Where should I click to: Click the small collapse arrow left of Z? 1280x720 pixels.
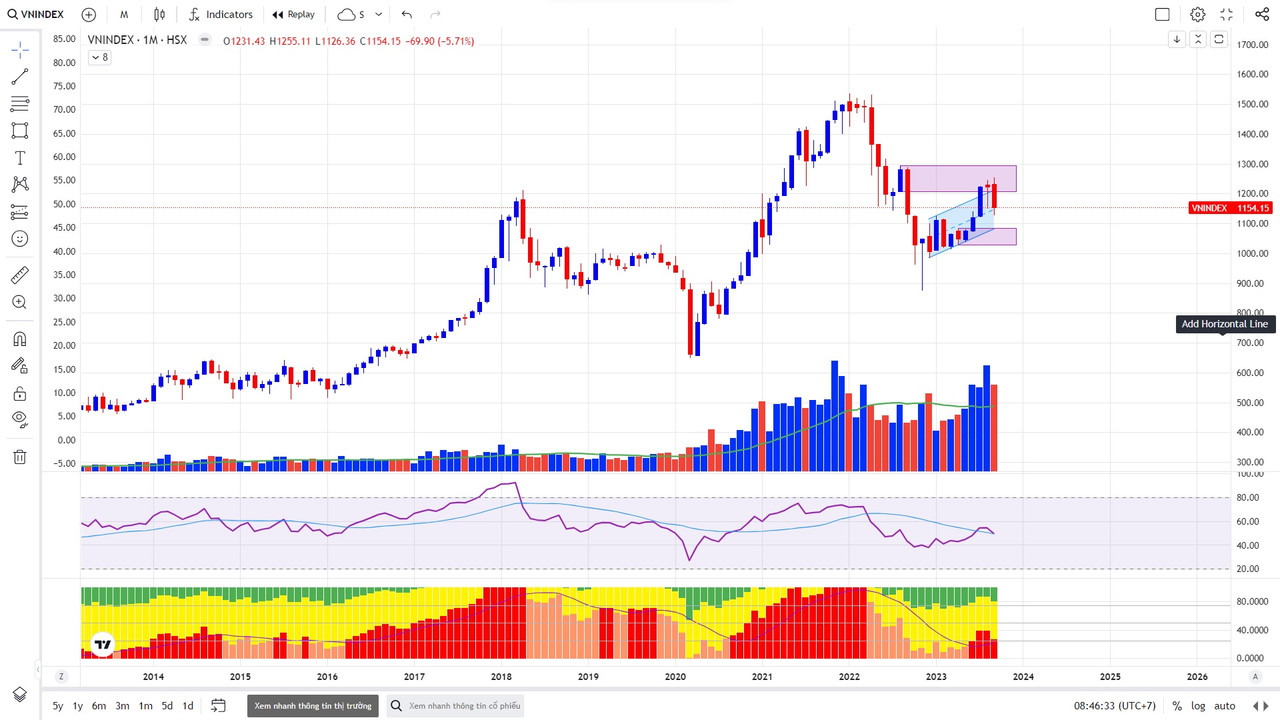pos(38,668)
